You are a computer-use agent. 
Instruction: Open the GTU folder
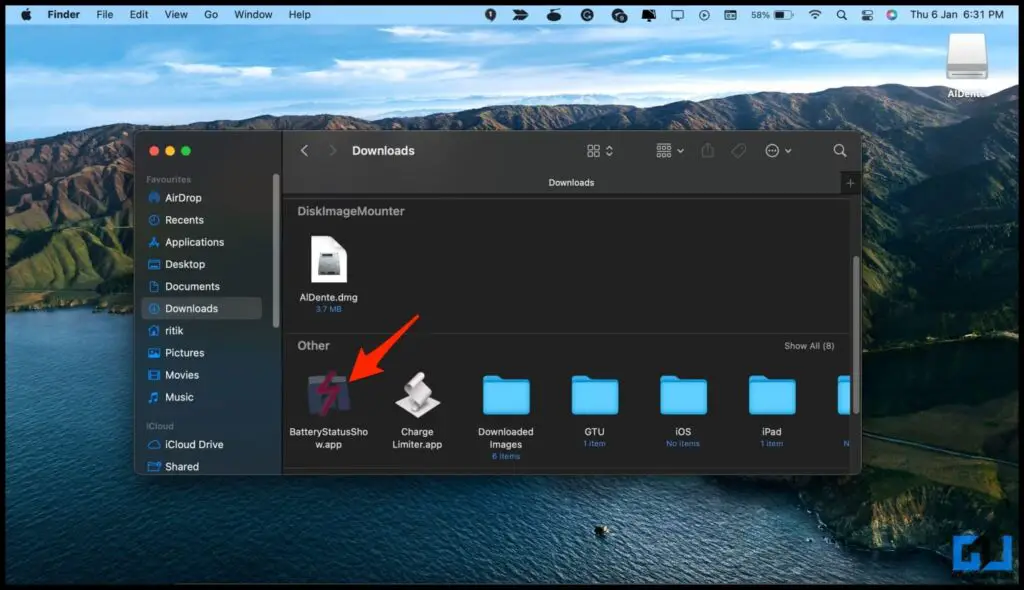(x=594, y=396)
